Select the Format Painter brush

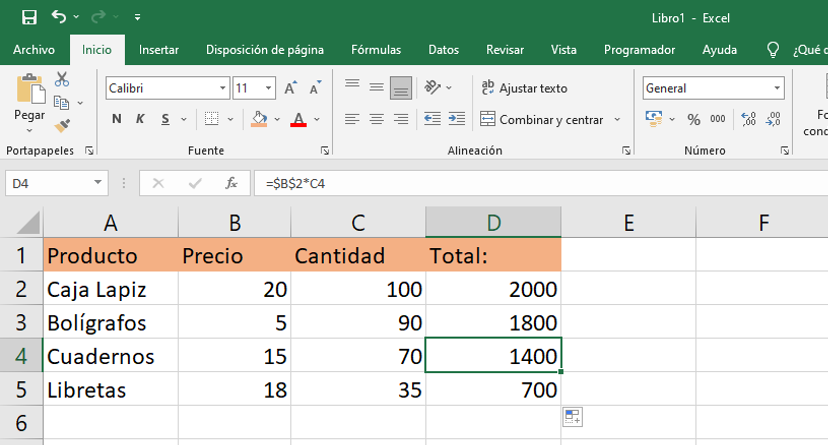click(62, 126)
